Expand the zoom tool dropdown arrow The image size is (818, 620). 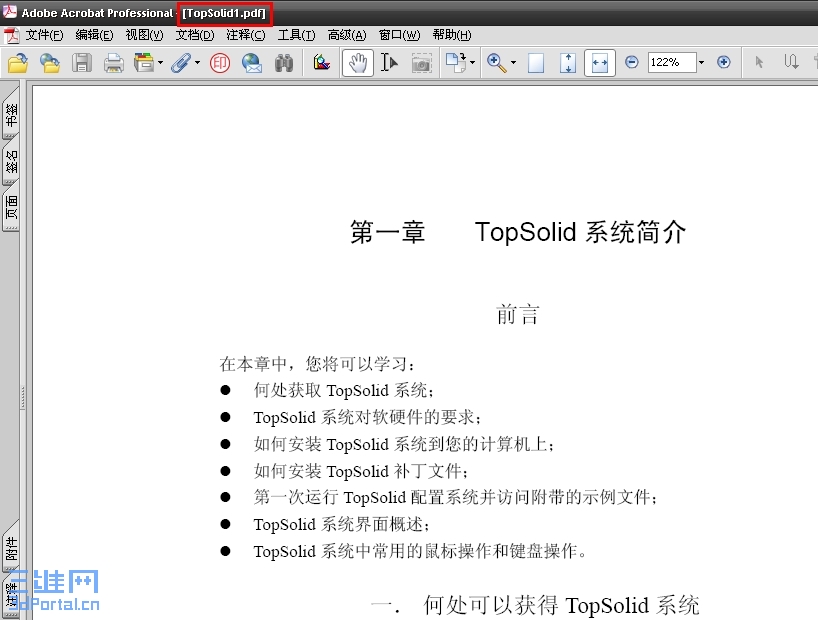[x=513, y=63]
